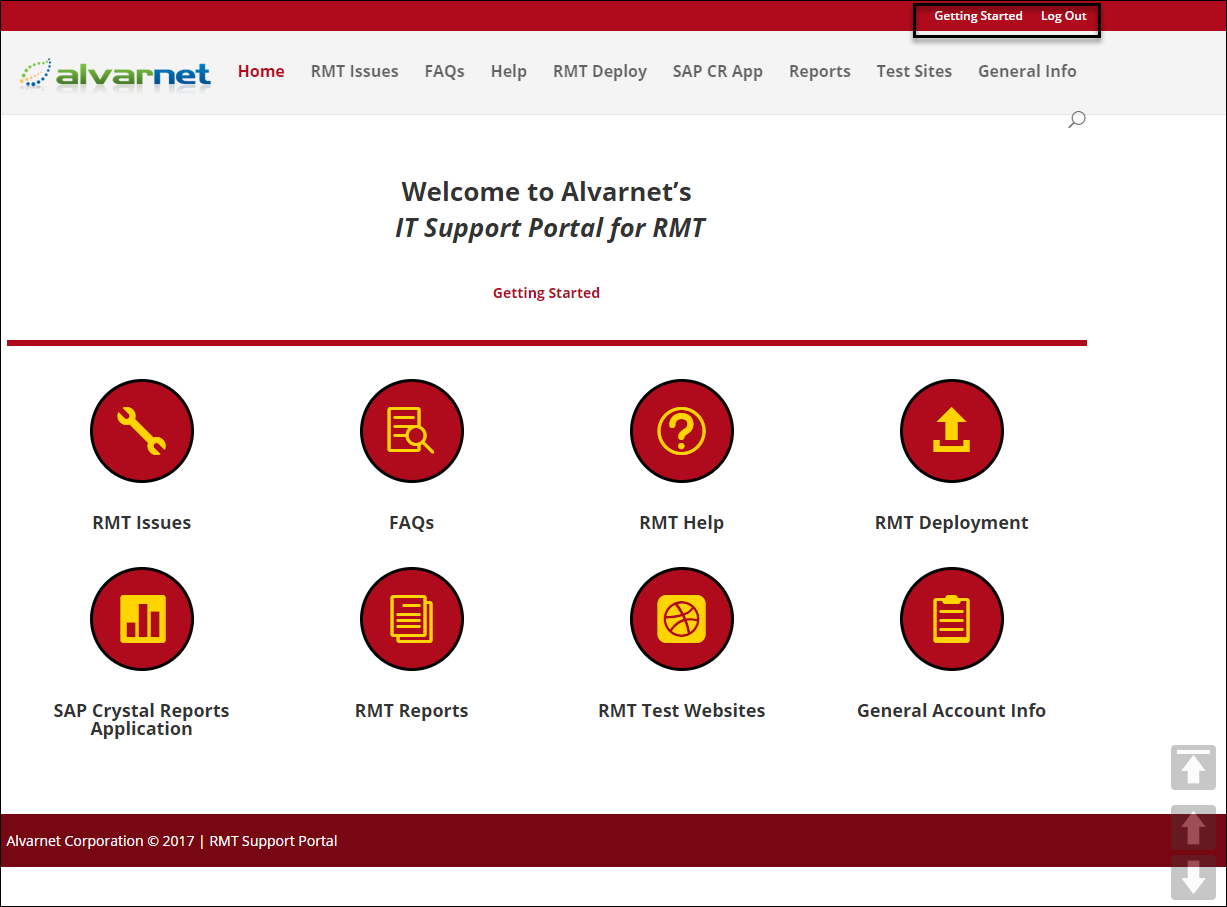Open the RMT Deployment upload icon
1227x907 pixels.
pos(952,431)
